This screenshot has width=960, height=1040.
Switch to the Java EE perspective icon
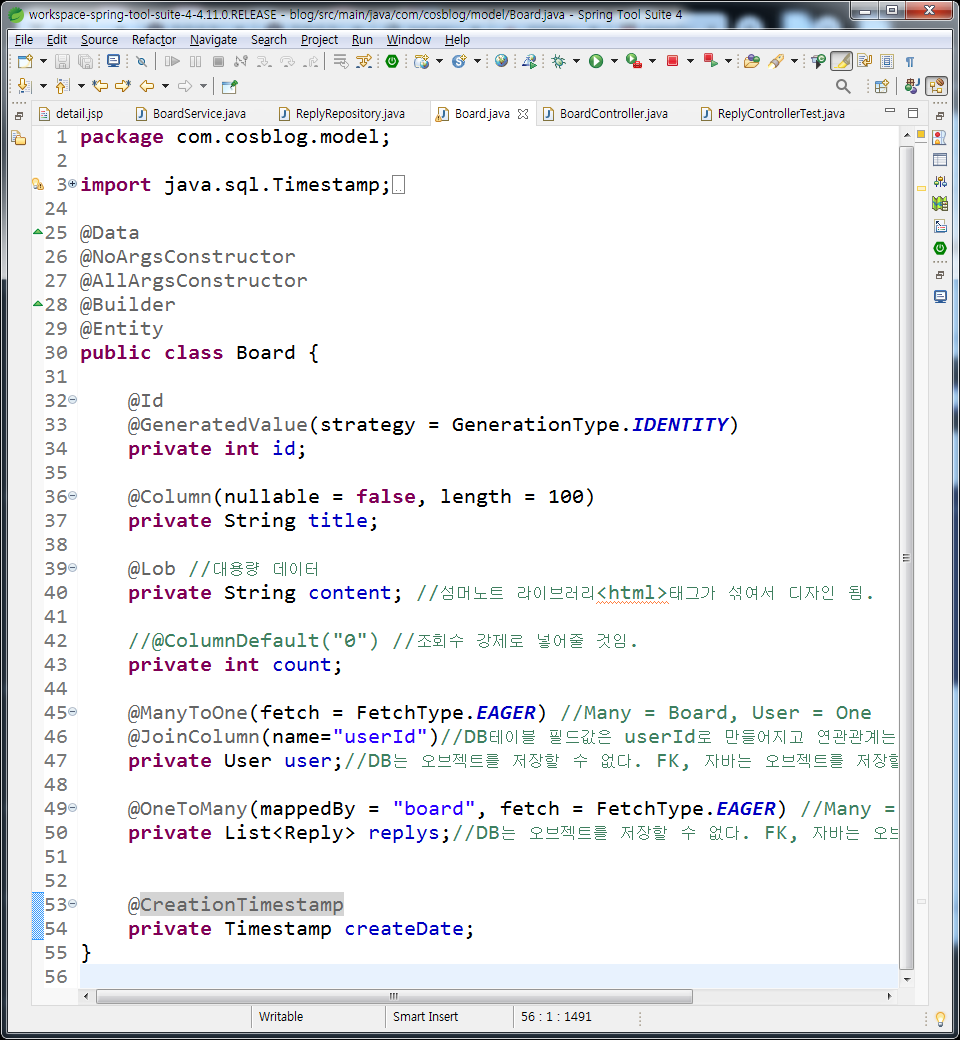pos(912,86)
